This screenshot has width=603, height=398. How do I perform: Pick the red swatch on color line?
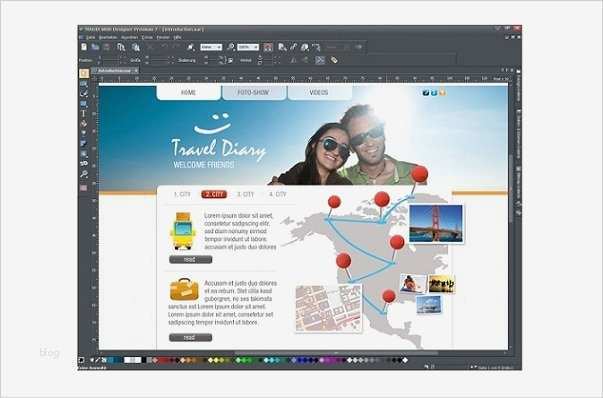point(164,360)
